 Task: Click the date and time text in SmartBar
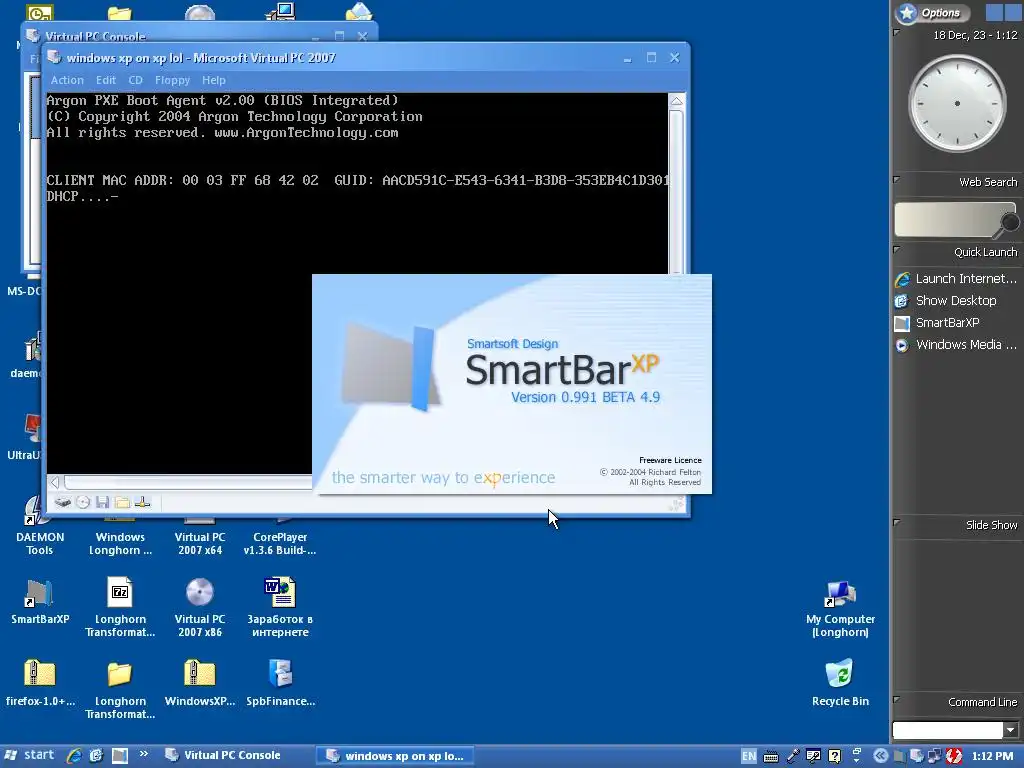pyautogui.click(x=975, y=35)
